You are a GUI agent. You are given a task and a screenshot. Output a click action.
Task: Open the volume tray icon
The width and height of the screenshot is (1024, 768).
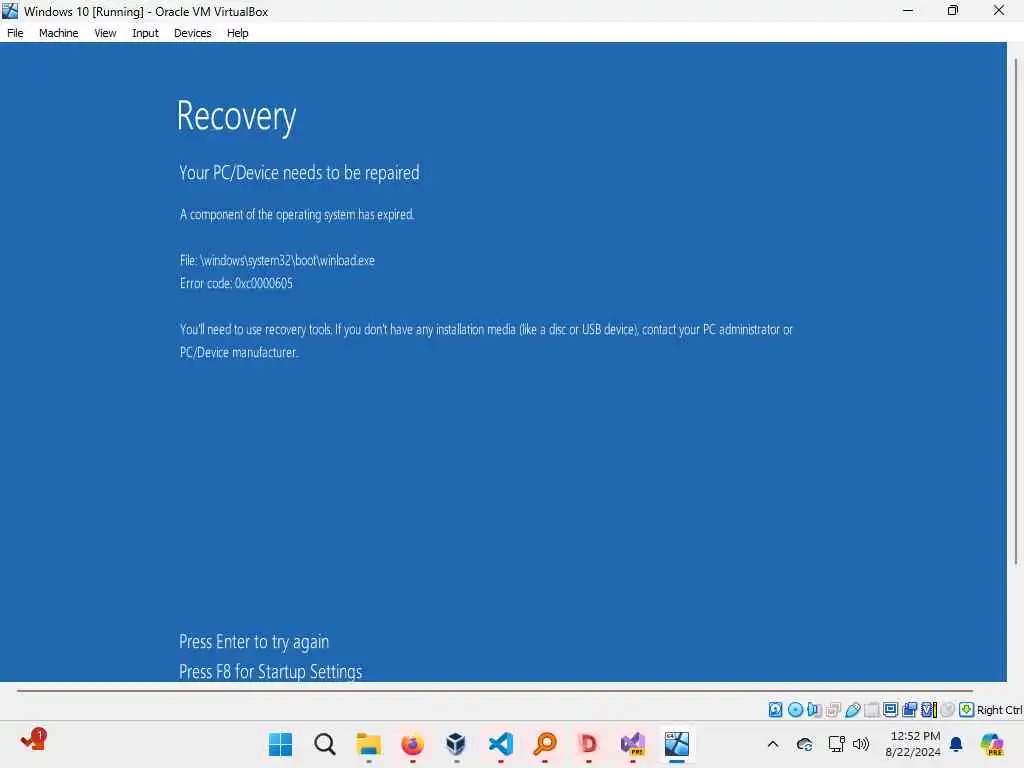861,744
